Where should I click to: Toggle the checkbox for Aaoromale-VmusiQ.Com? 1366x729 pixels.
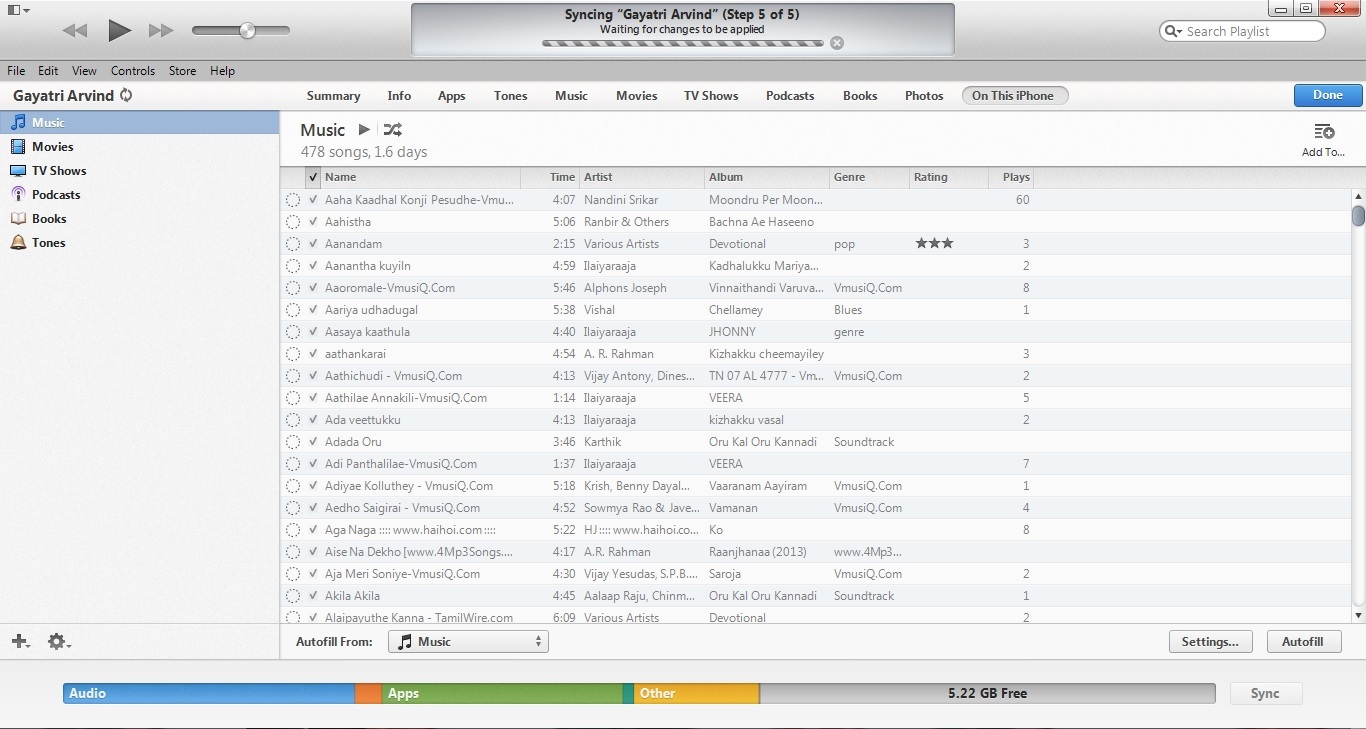click(x=314, y=288)
